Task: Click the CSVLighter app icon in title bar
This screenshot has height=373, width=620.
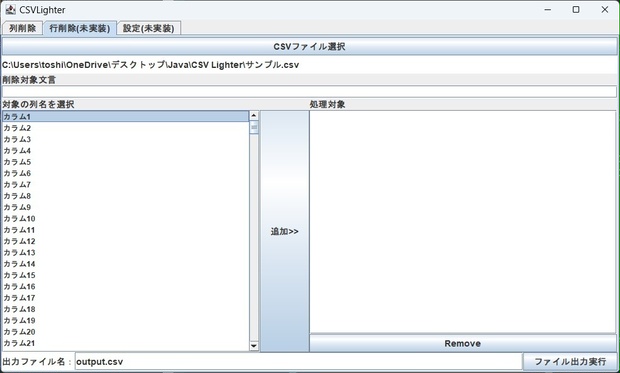Action: [10, 9]
